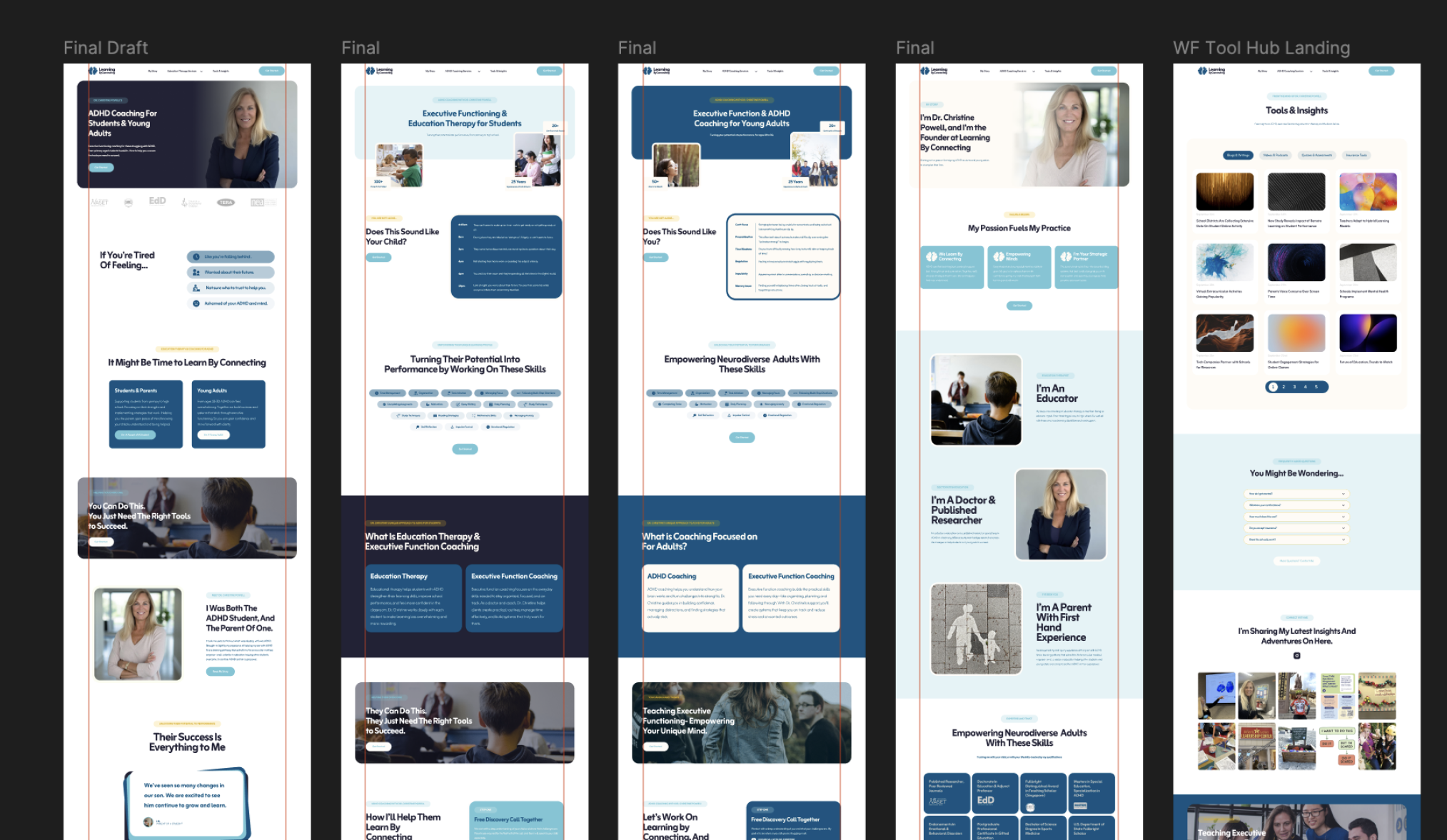1447x840 pixels.
Task: Click the EdD credential badge
Action: click(x=158, y=201)
